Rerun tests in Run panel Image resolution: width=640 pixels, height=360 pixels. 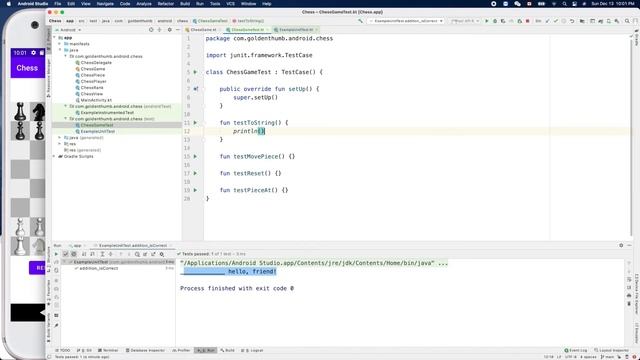56,254
